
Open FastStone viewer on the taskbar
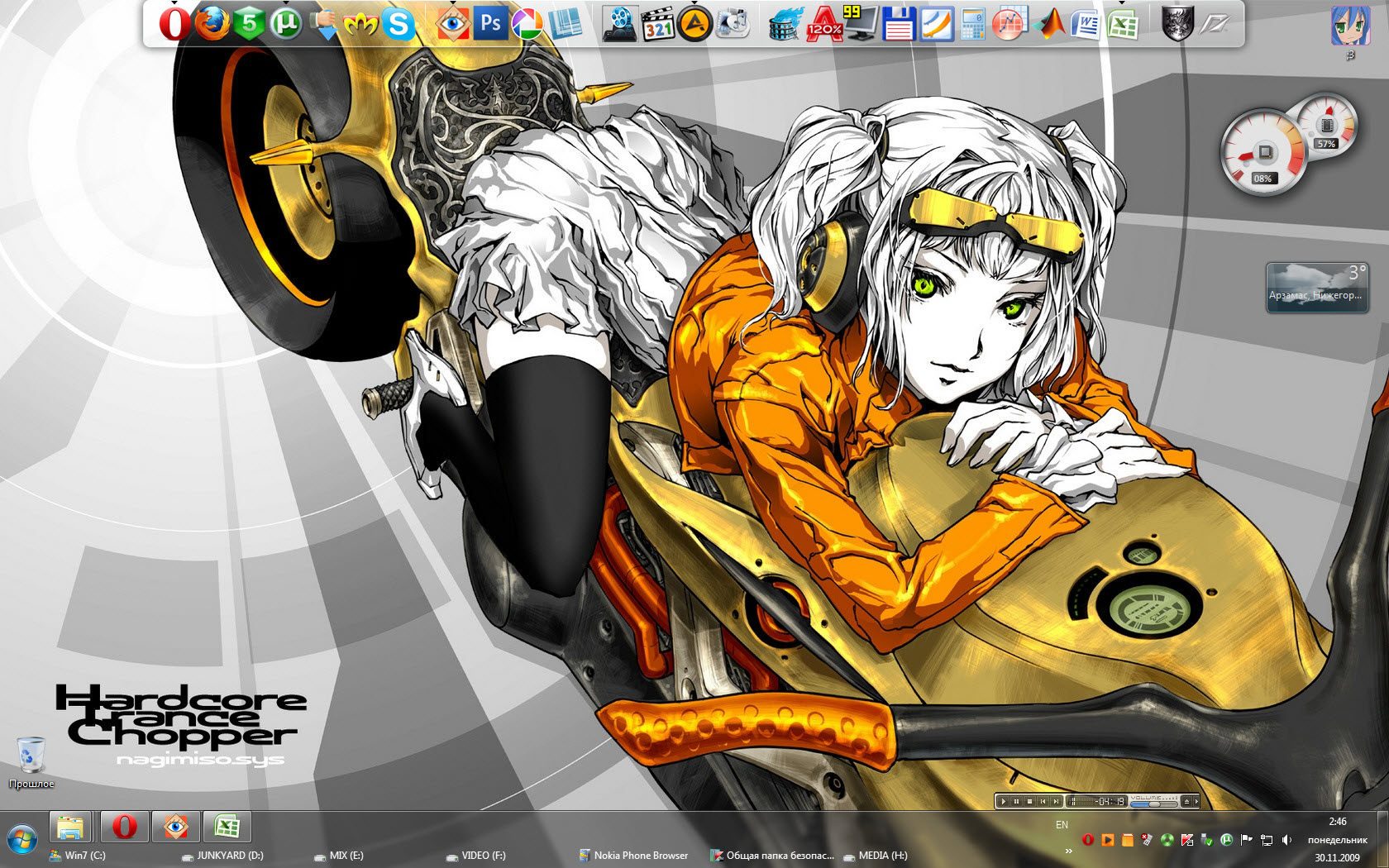pyautogui.click(x=175, y=827)
